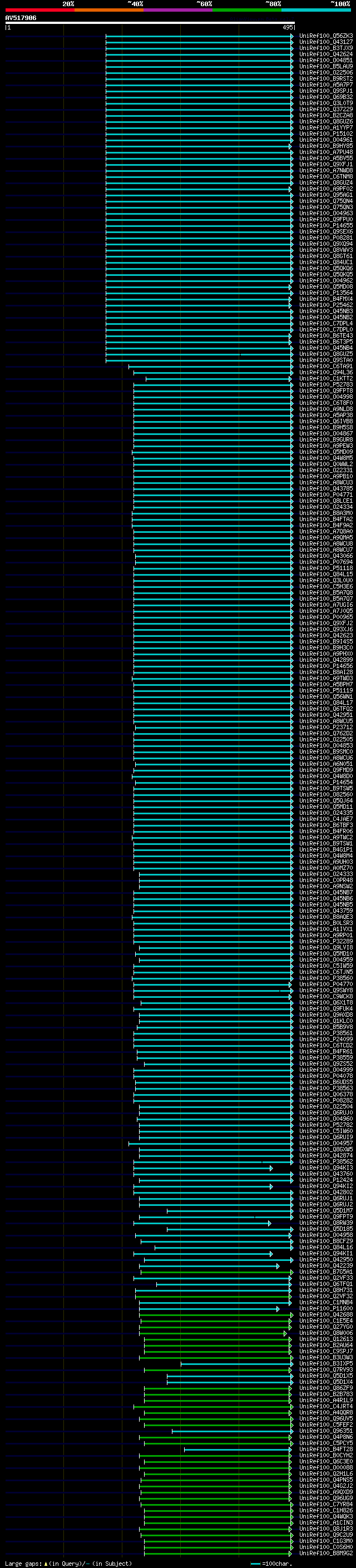
Task: Click the green ~80% identity legend segment
Action: click(x=247, y=10)
